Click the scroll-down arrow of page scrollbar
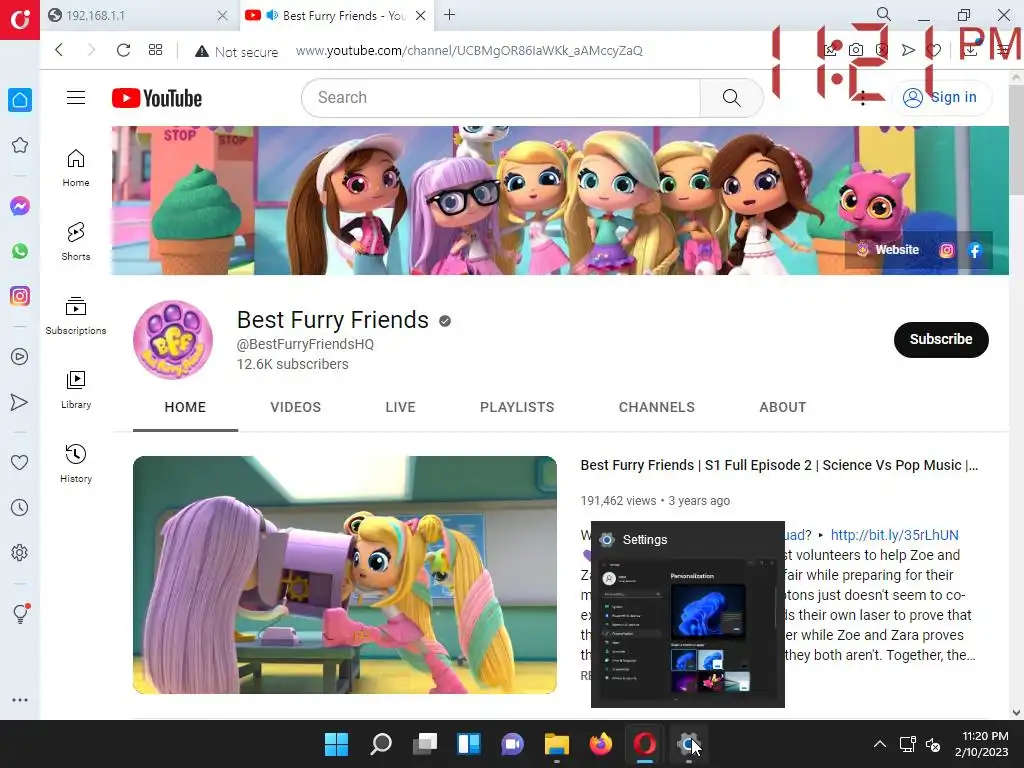The height and width of the screenshot is (768, 1024). coord(1016,712)
